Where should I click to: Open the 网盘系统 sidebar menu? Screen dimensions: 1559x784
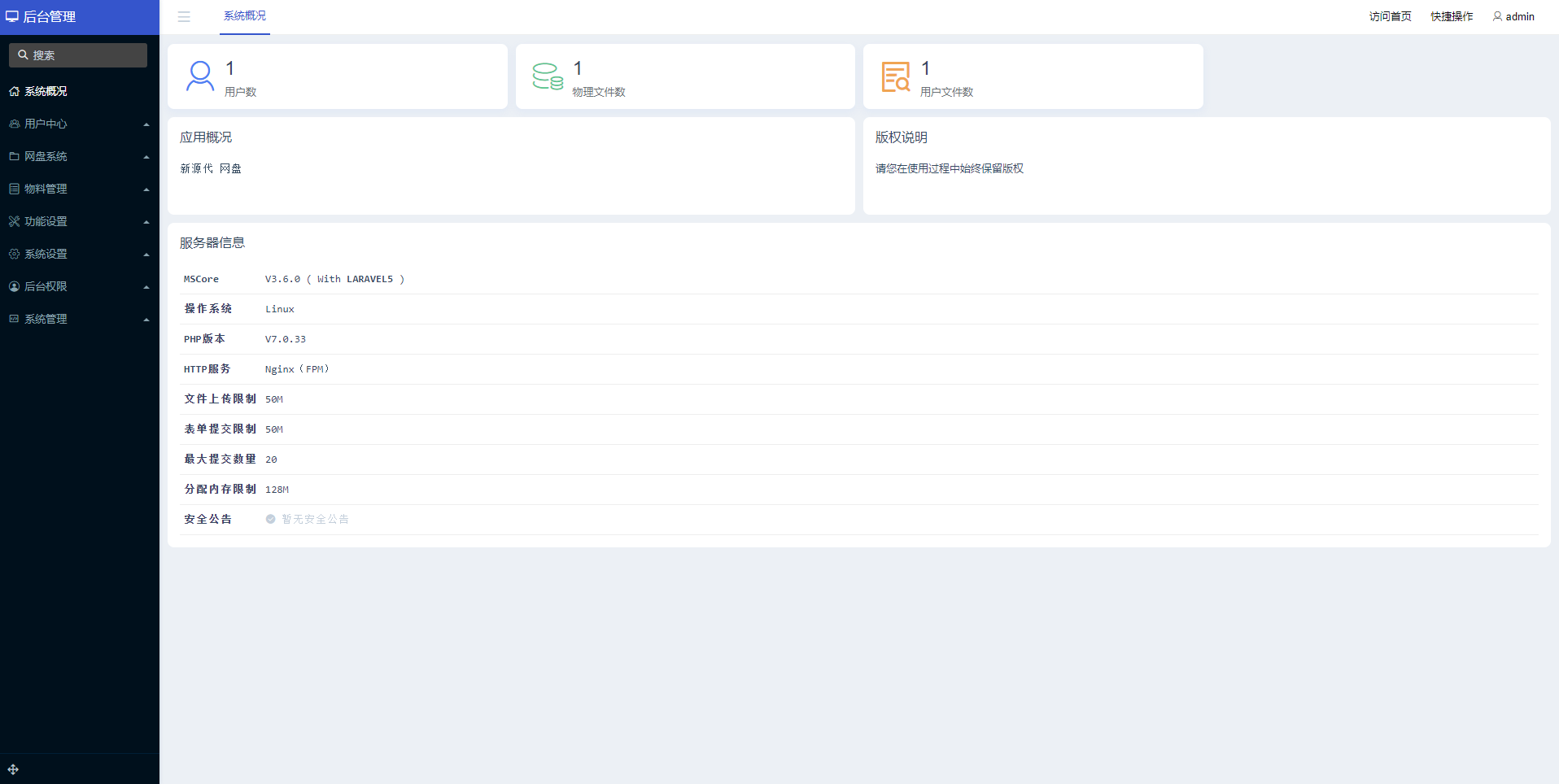coord(80,156)
